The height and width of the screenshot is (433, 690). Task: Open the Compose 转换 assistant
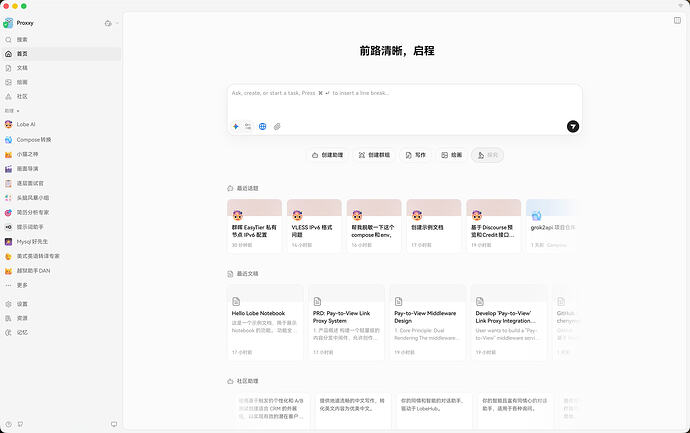(x=61, y=139)
